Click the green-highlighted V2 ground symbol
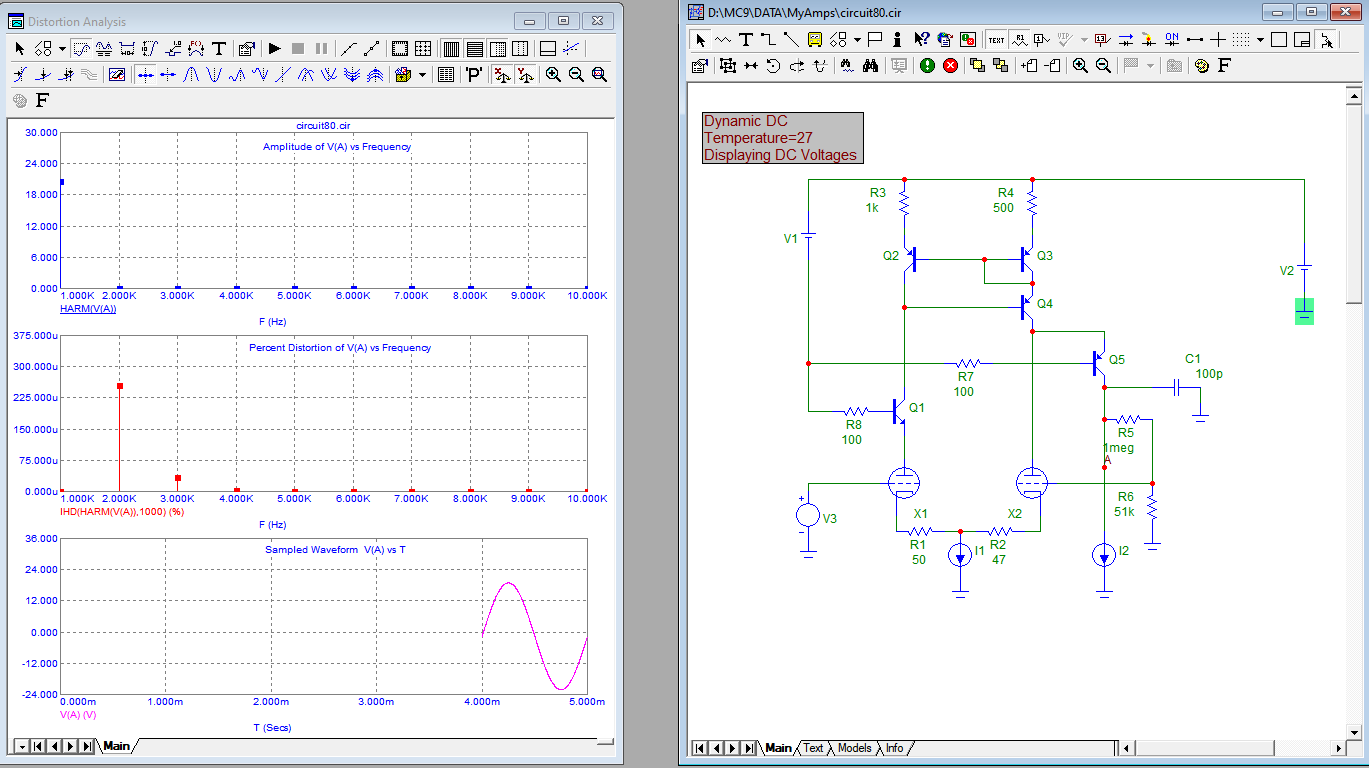The image size is (1369, 768). 1304,310
